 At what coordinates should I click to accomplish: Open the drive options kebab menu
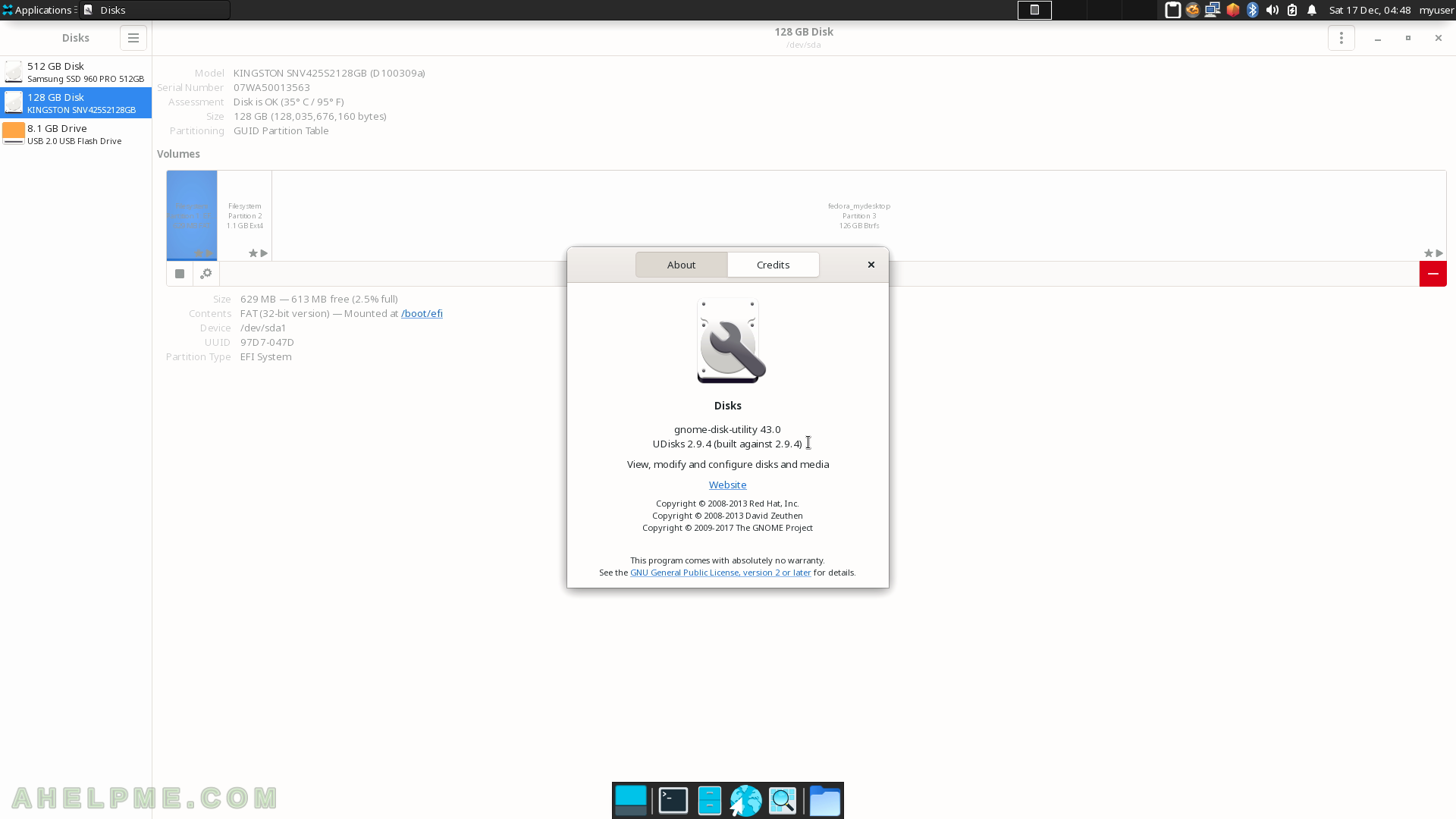1341,38
